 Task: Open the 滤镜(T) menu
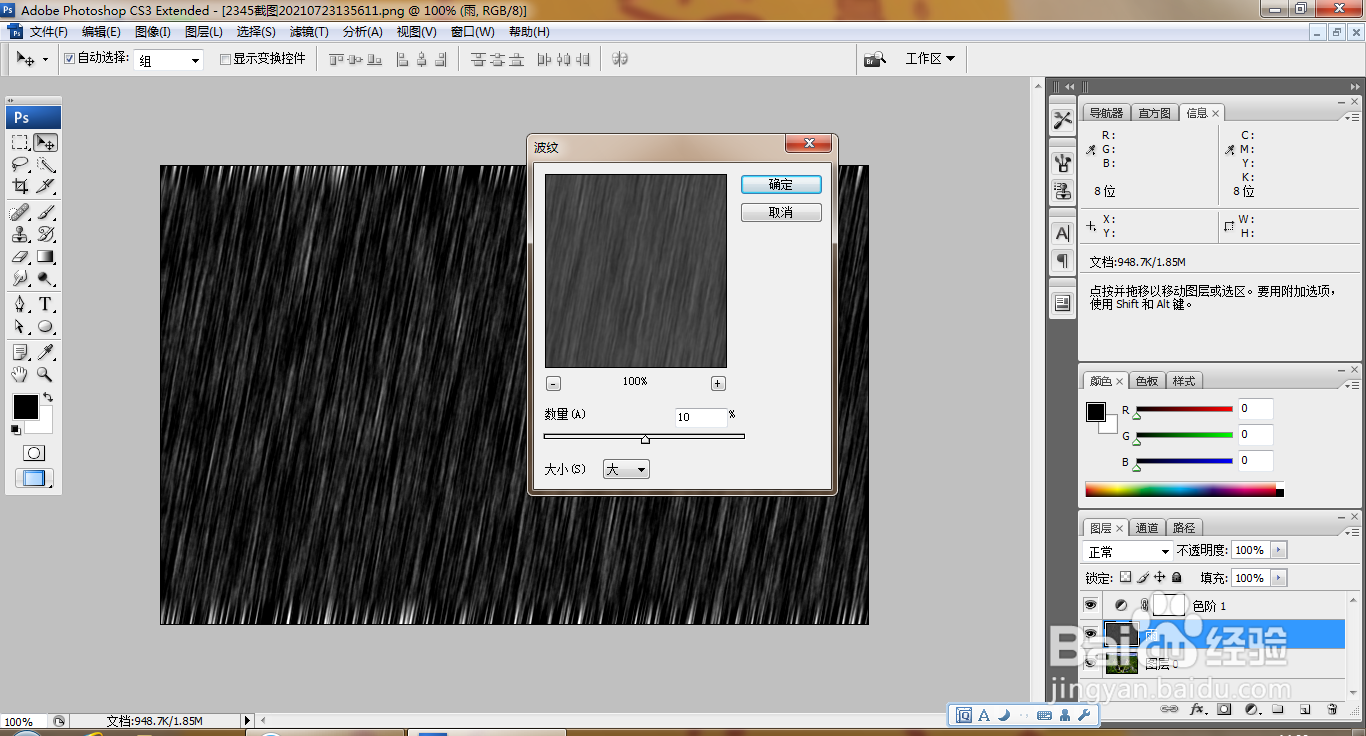[x=308, y=32]
